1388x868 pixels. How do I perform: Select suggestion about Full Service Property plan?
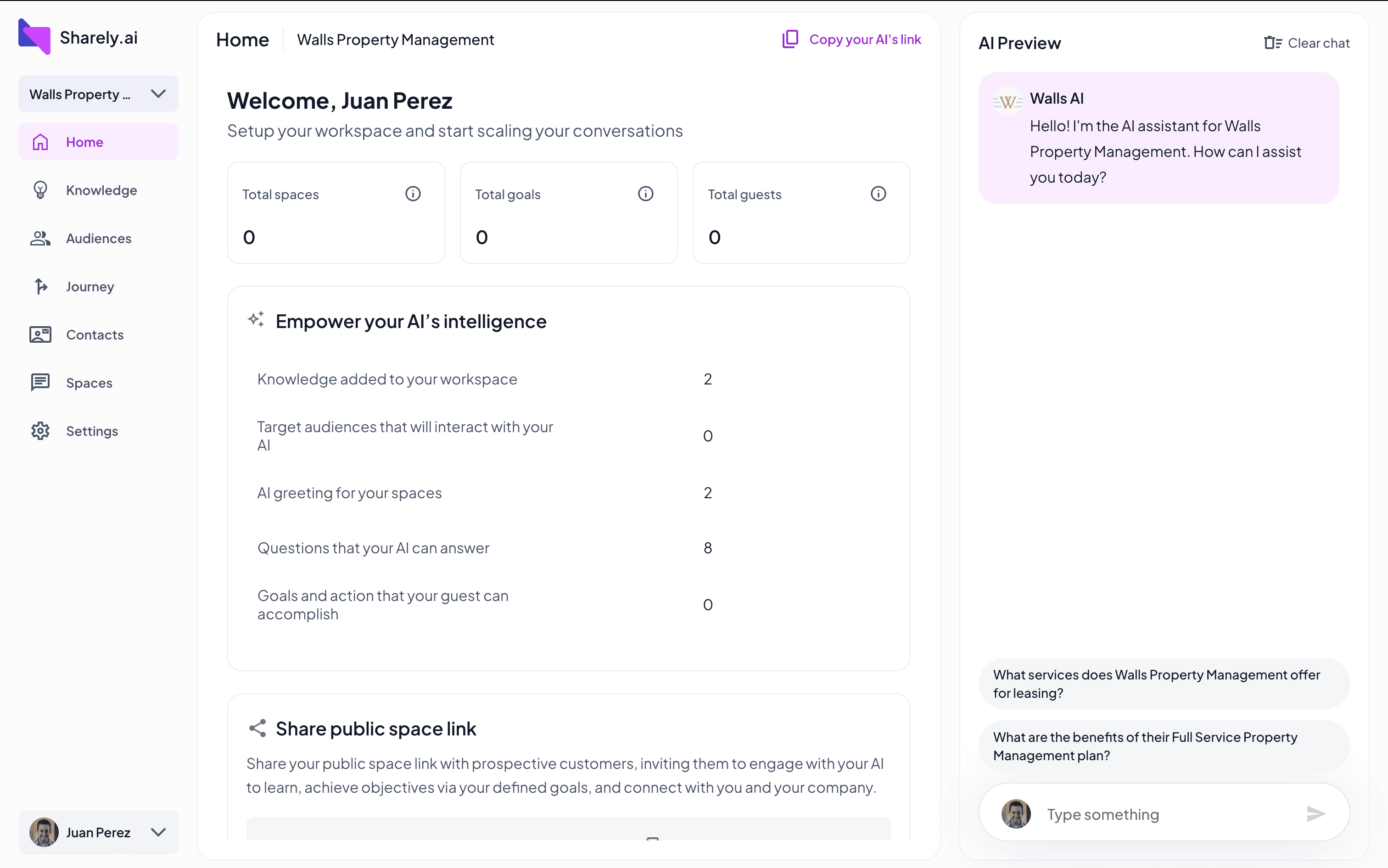coord(1164,746)
